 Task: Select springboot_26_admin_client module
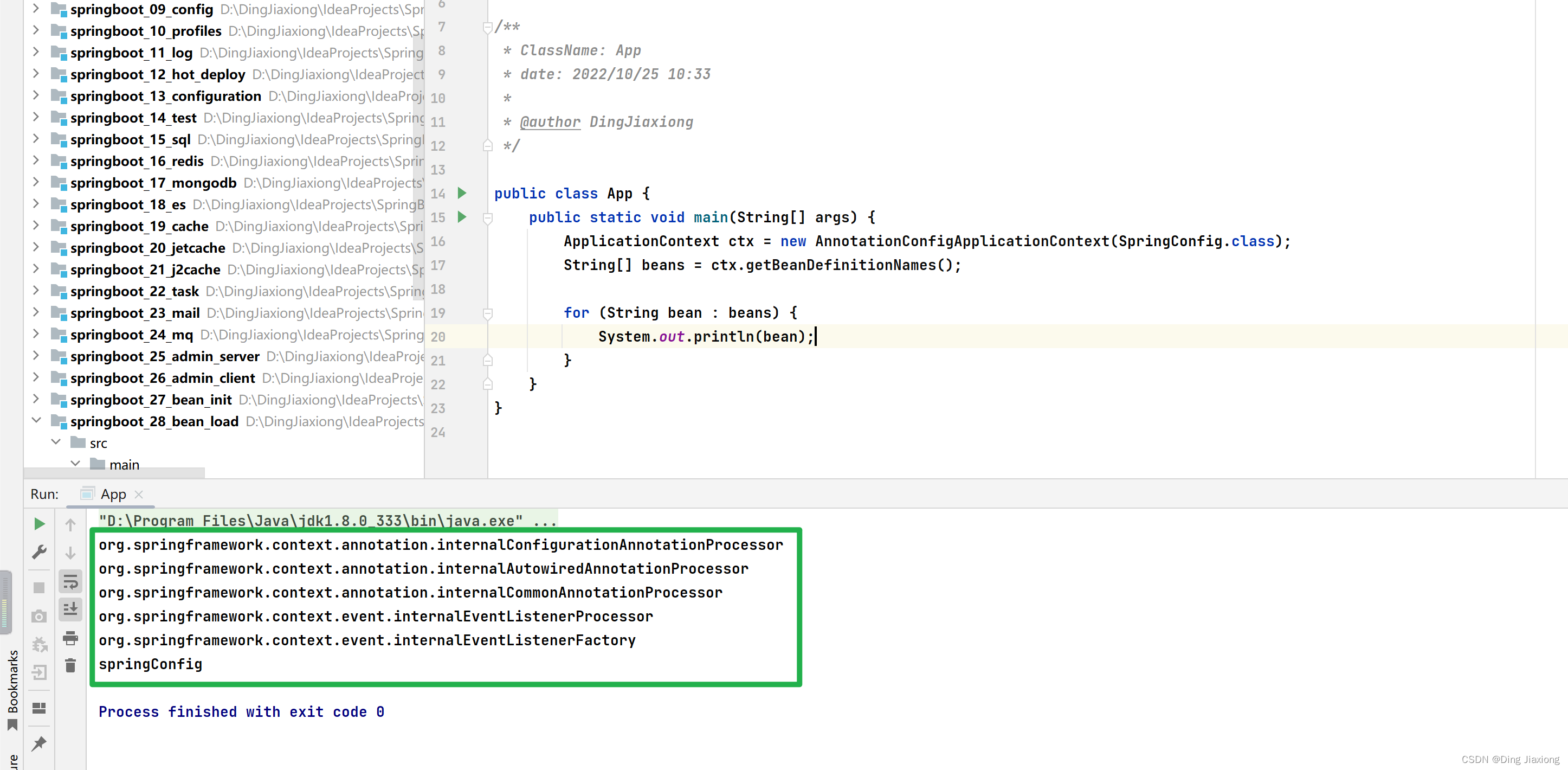coord(163,378)
